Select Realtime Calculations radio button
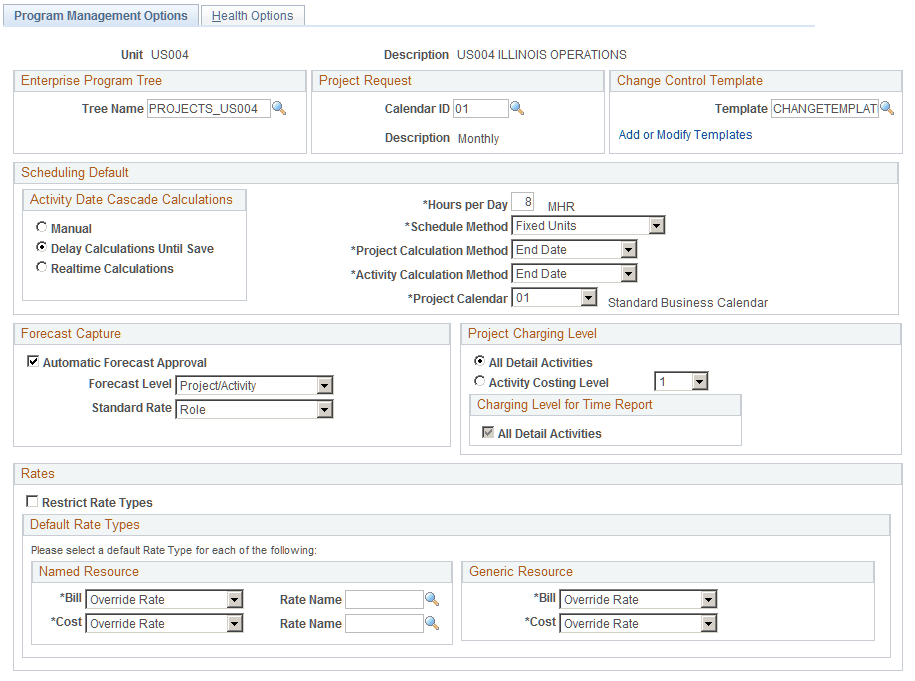Viewport: 915px width, 681px height. click(41, 268)
